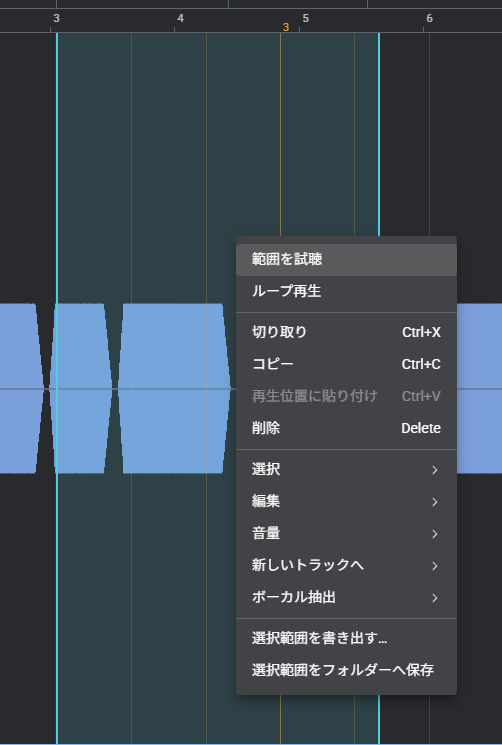The height and width of the screenshot is (745, 502).
Task: Click the greyed 再生位置に貼り付け entry
Action: point(346,396)
